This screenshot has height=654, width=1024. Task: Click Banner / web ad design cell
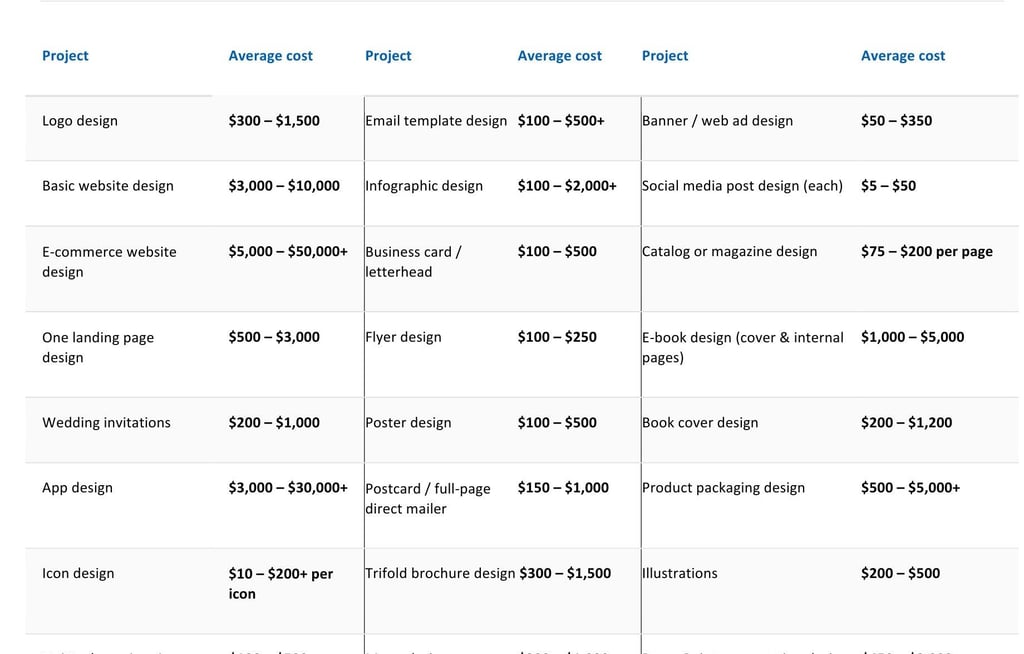(x=717, y=121)
